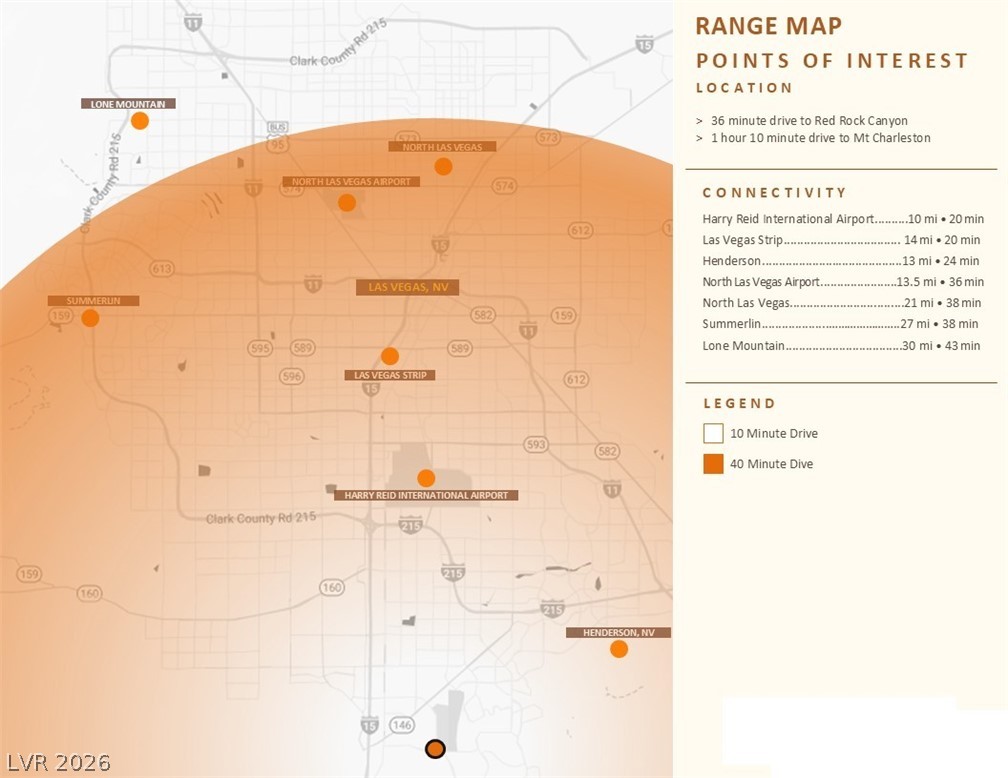This screenshot has width=1008, height=778.
Task: Select the Harry Reid International Airport marker dot
Action: point(426,478)
